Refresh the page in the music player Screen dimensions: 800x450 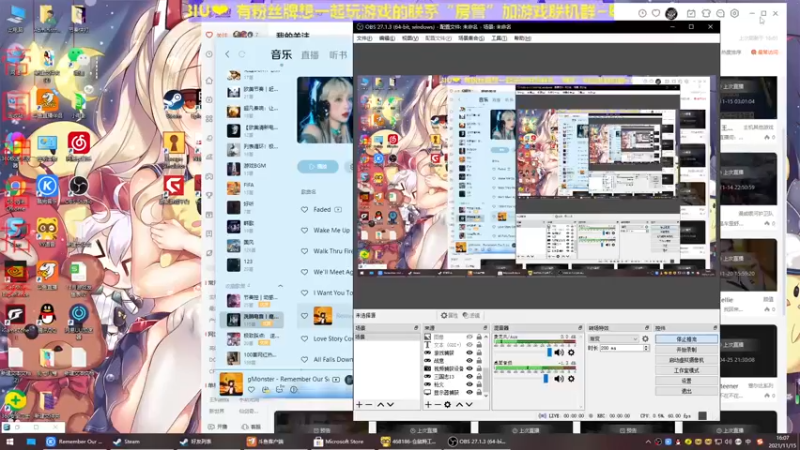pos(242,54)
